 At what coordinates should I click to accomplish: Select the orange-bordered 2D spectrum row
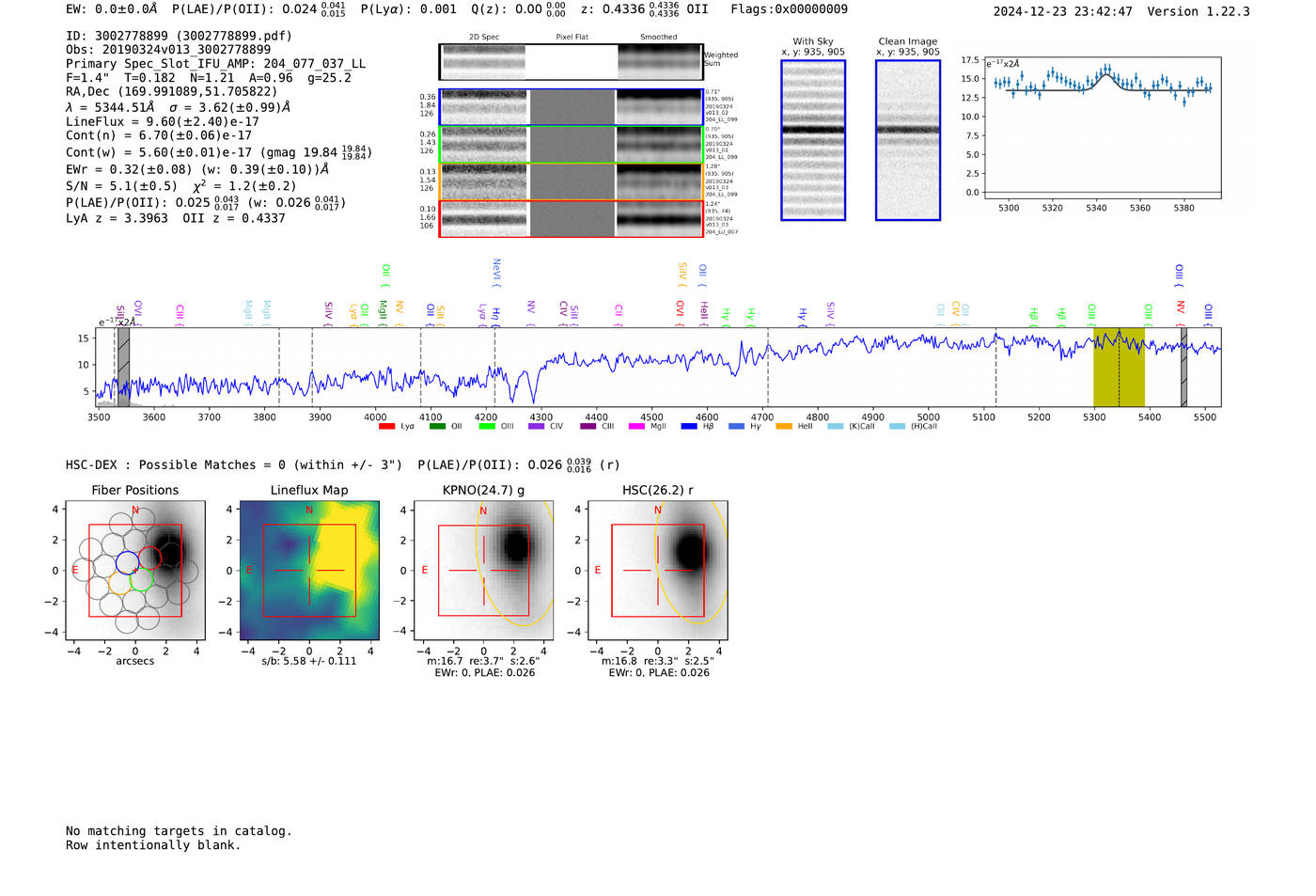point(572,181)
